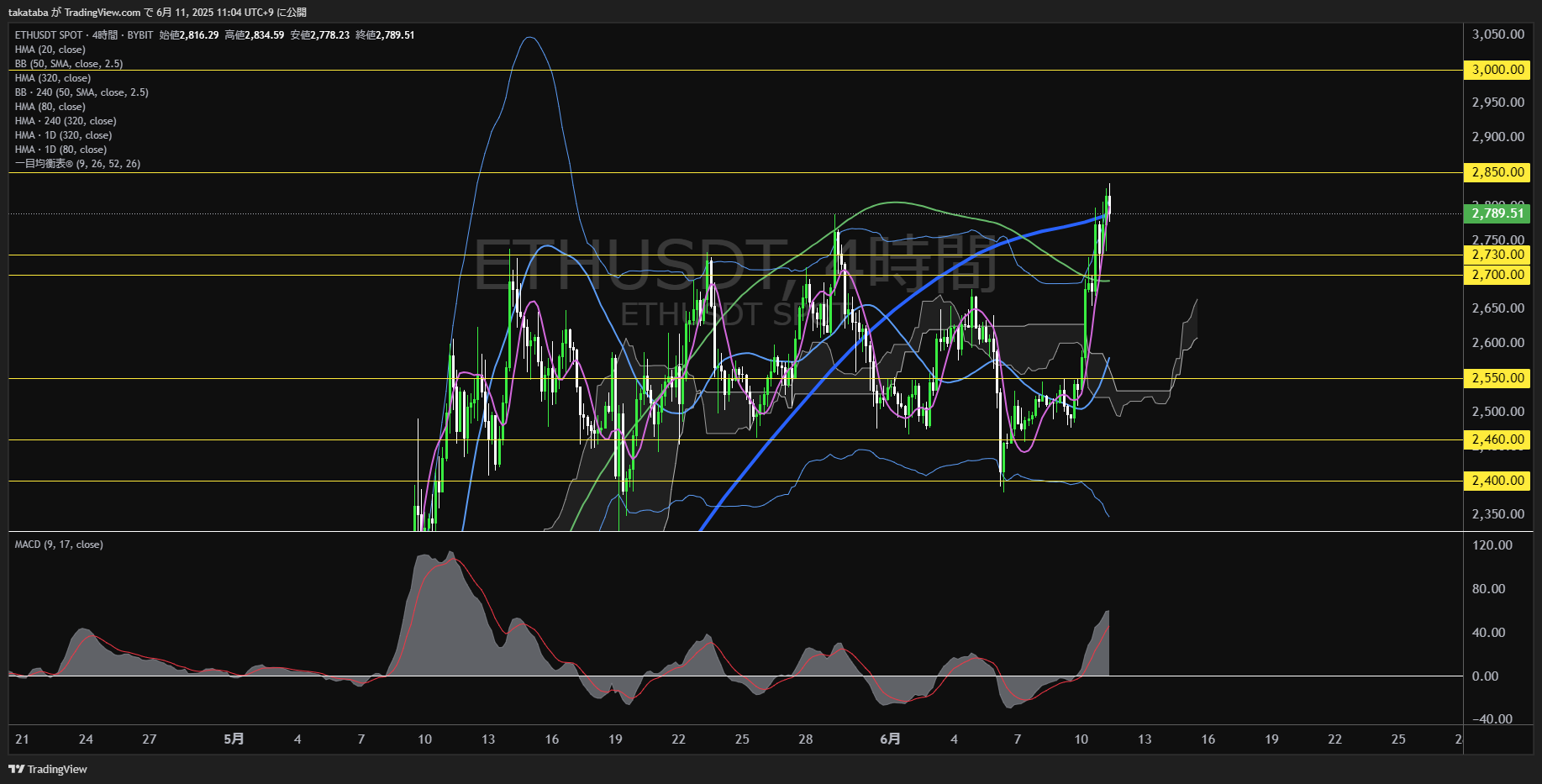Click the 2,900.00 price axis label
The width and height of the screenshot is (1542, 784).
1498,137
